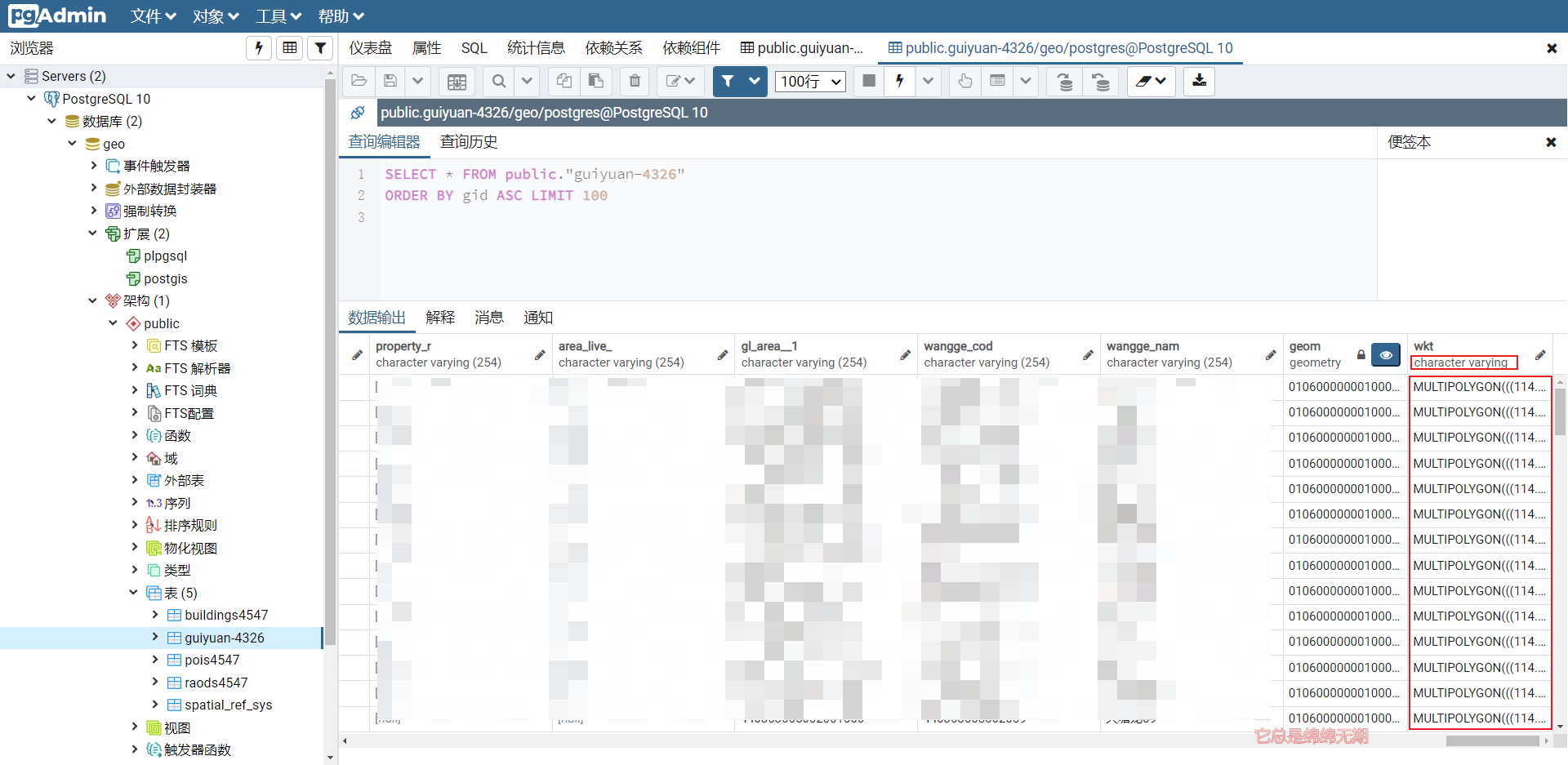Image resolution: width=1568 pixels, height=765 pixels.
Task: Open the Clear eraser tool
Action: coord(1151,81)
